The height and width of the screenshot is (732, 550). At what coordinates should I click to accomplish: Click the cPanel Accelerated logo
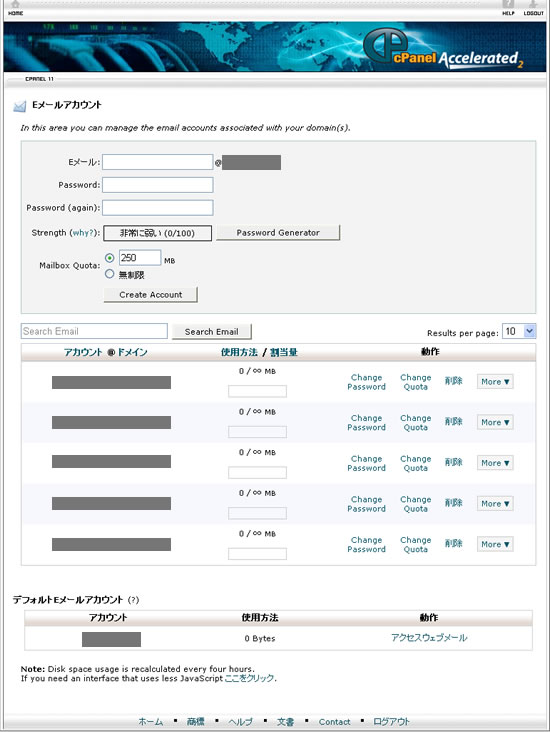pyautogui.click(x=443, y=49)
